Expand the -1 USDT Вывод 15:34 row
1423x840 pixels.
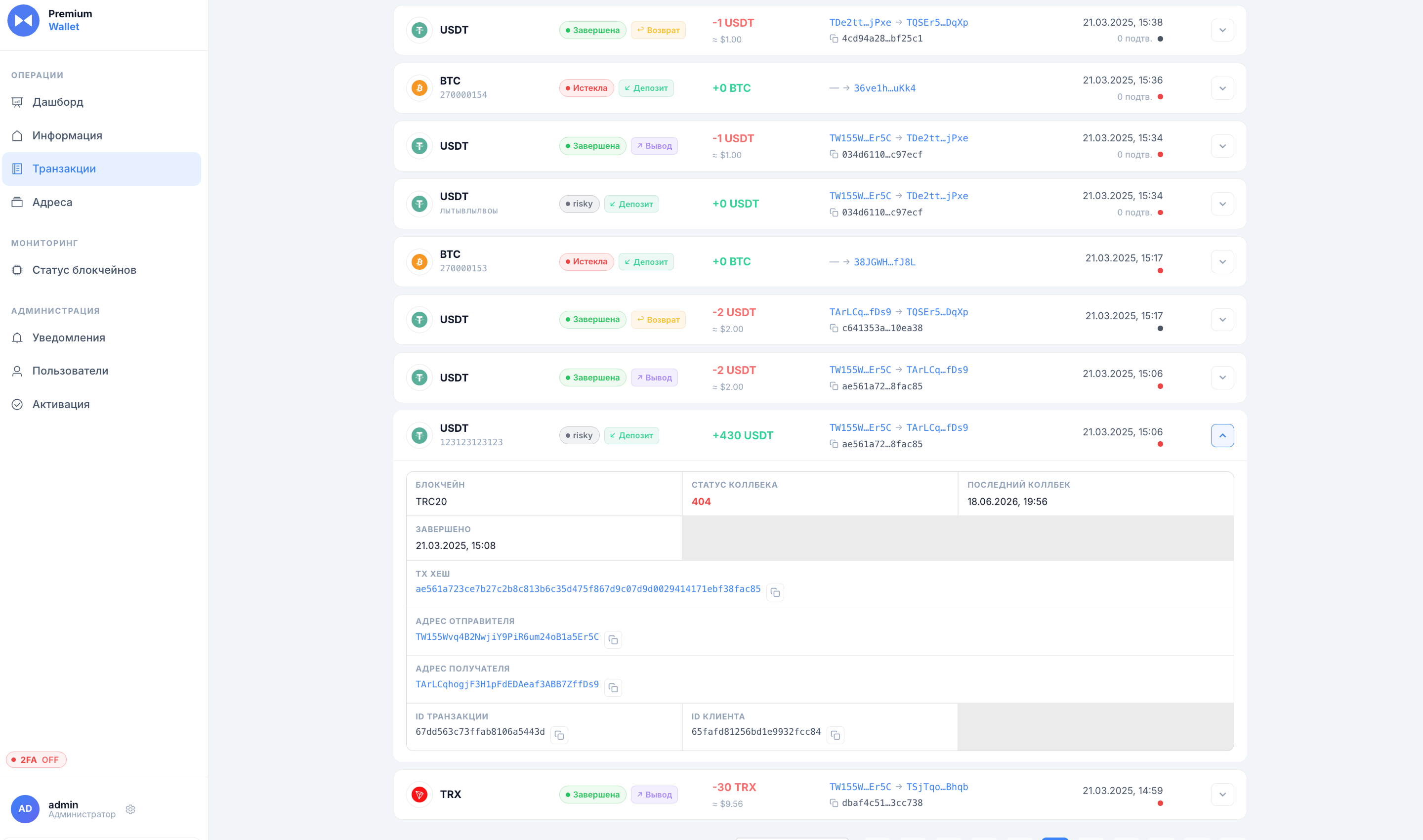pos(1222,146)
